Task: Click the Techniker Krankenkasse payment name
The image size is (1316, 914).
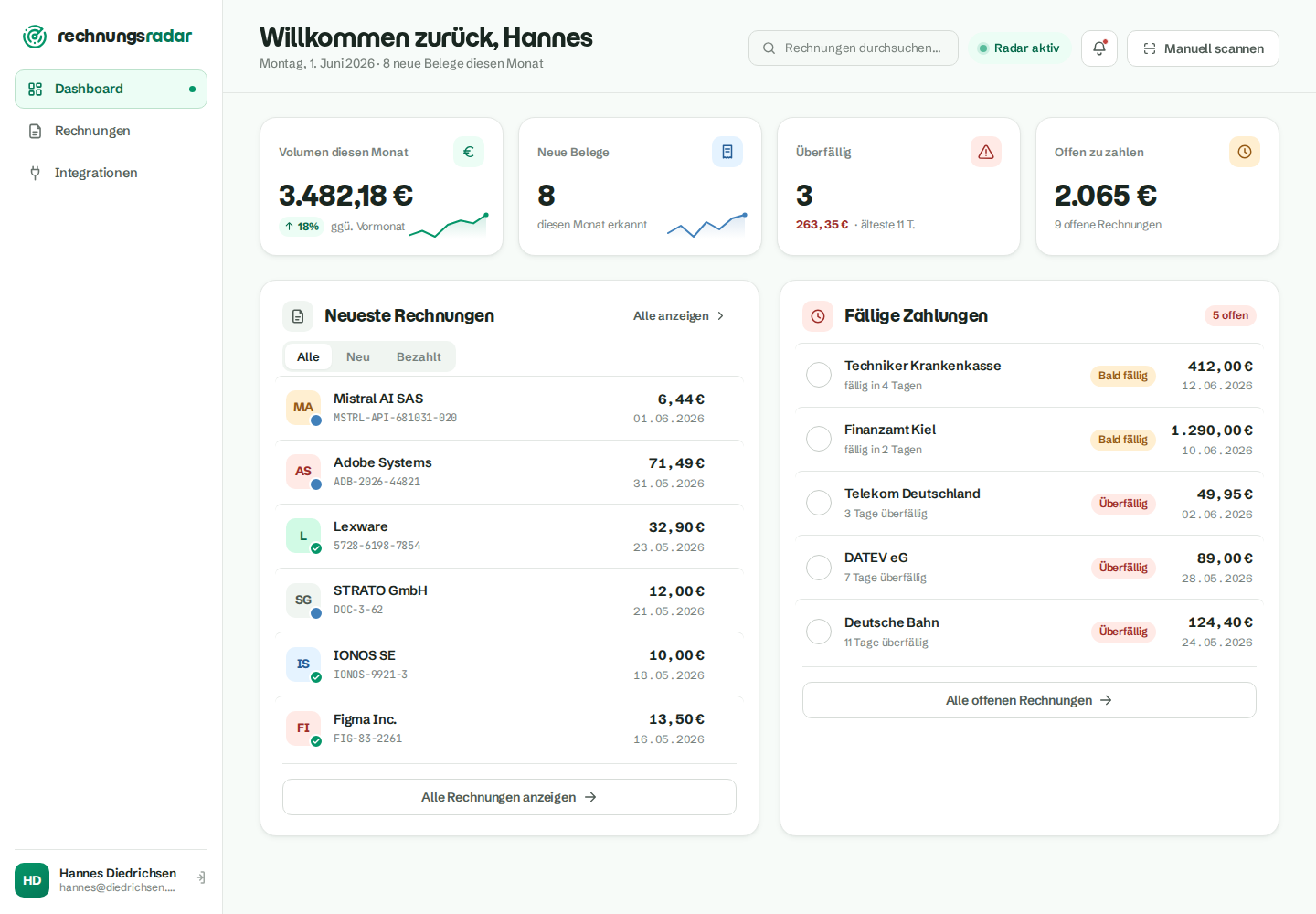Action: click(922, 366)
